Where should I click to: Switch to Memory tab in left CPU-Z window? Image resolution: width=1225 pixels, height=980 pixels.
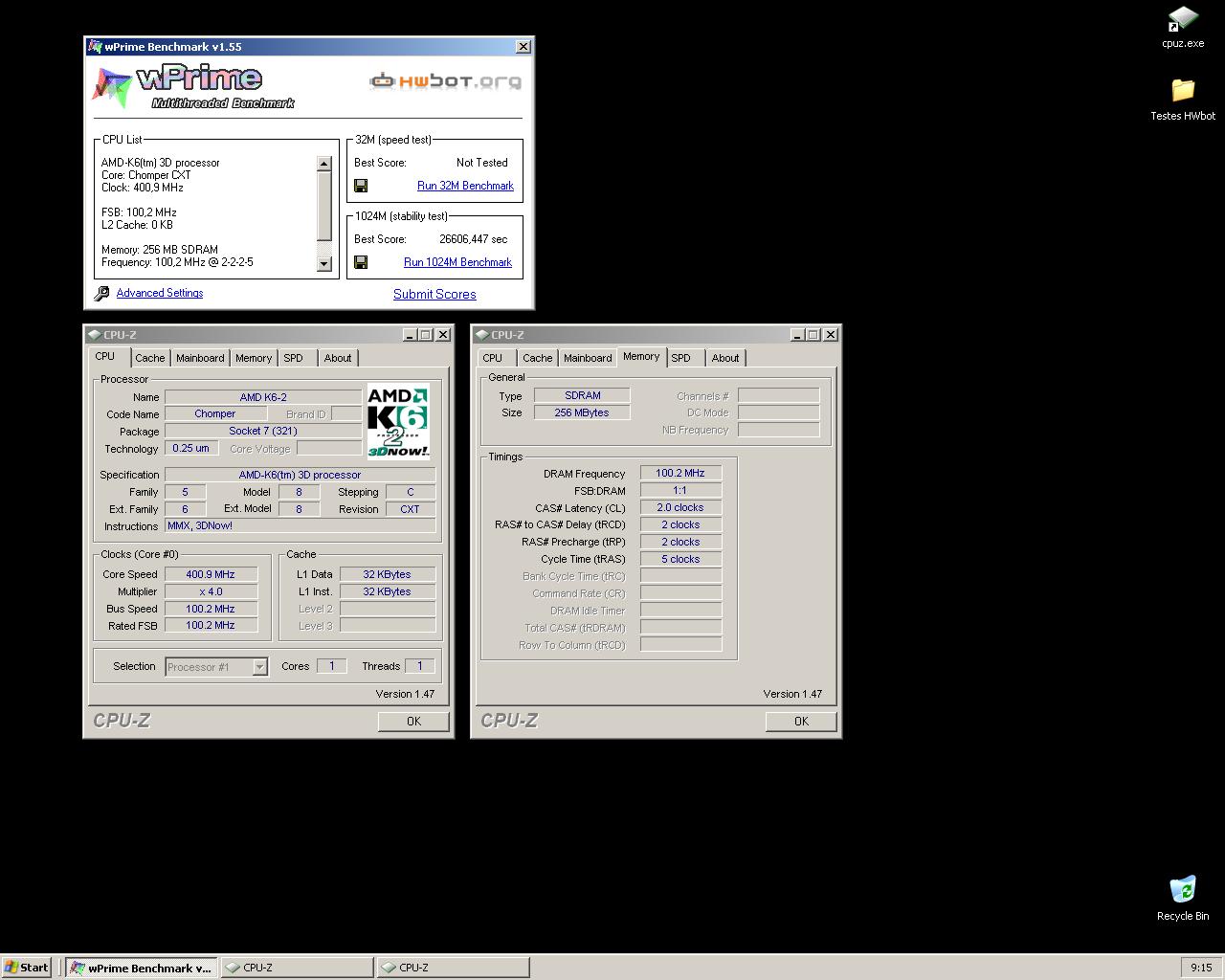254,358
